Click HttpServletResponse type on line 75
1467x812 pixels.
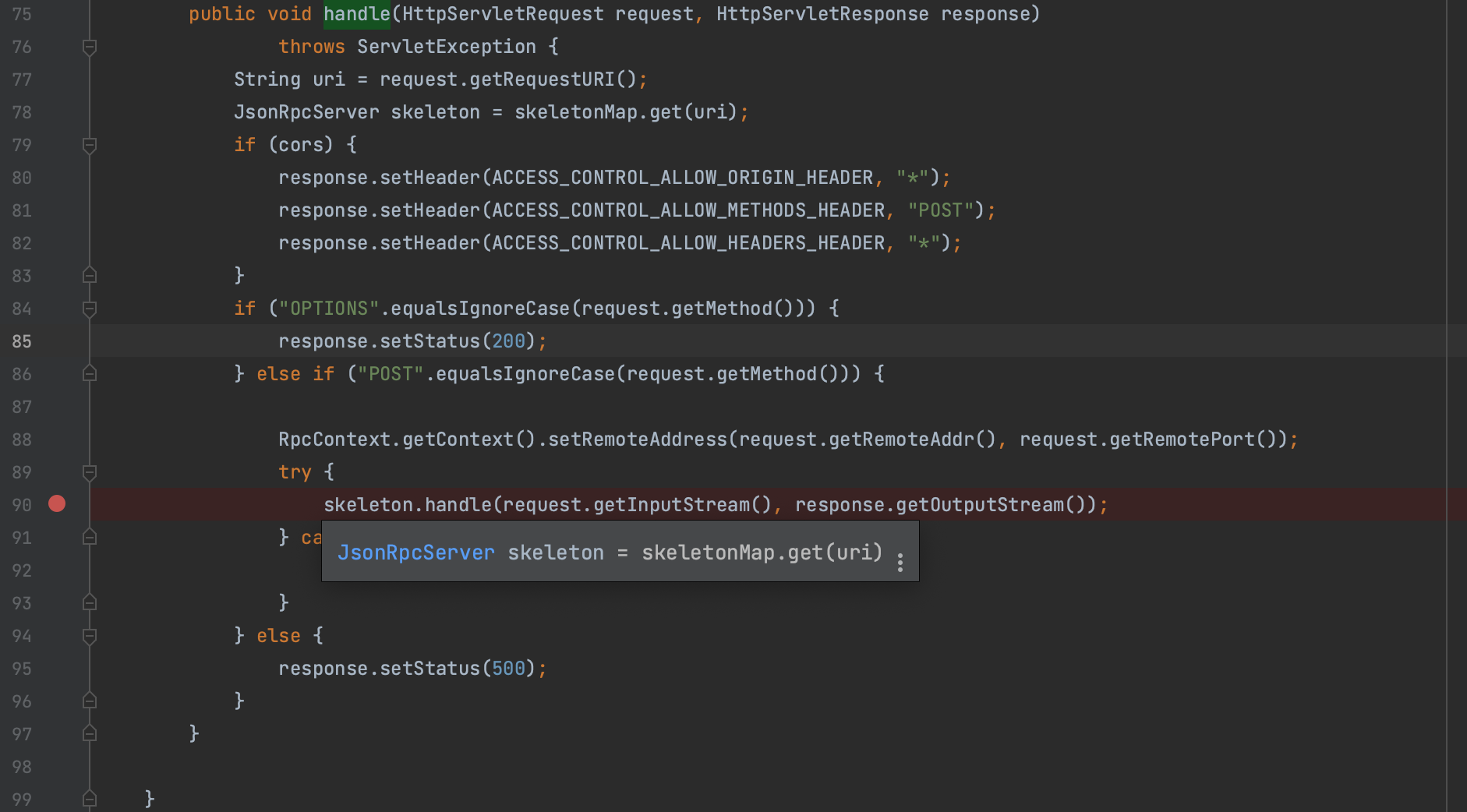coord(822,14)
